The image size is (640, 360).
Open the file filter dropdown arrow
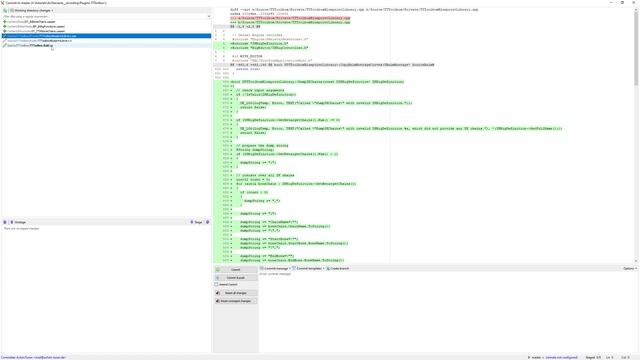tap(209, 16)
